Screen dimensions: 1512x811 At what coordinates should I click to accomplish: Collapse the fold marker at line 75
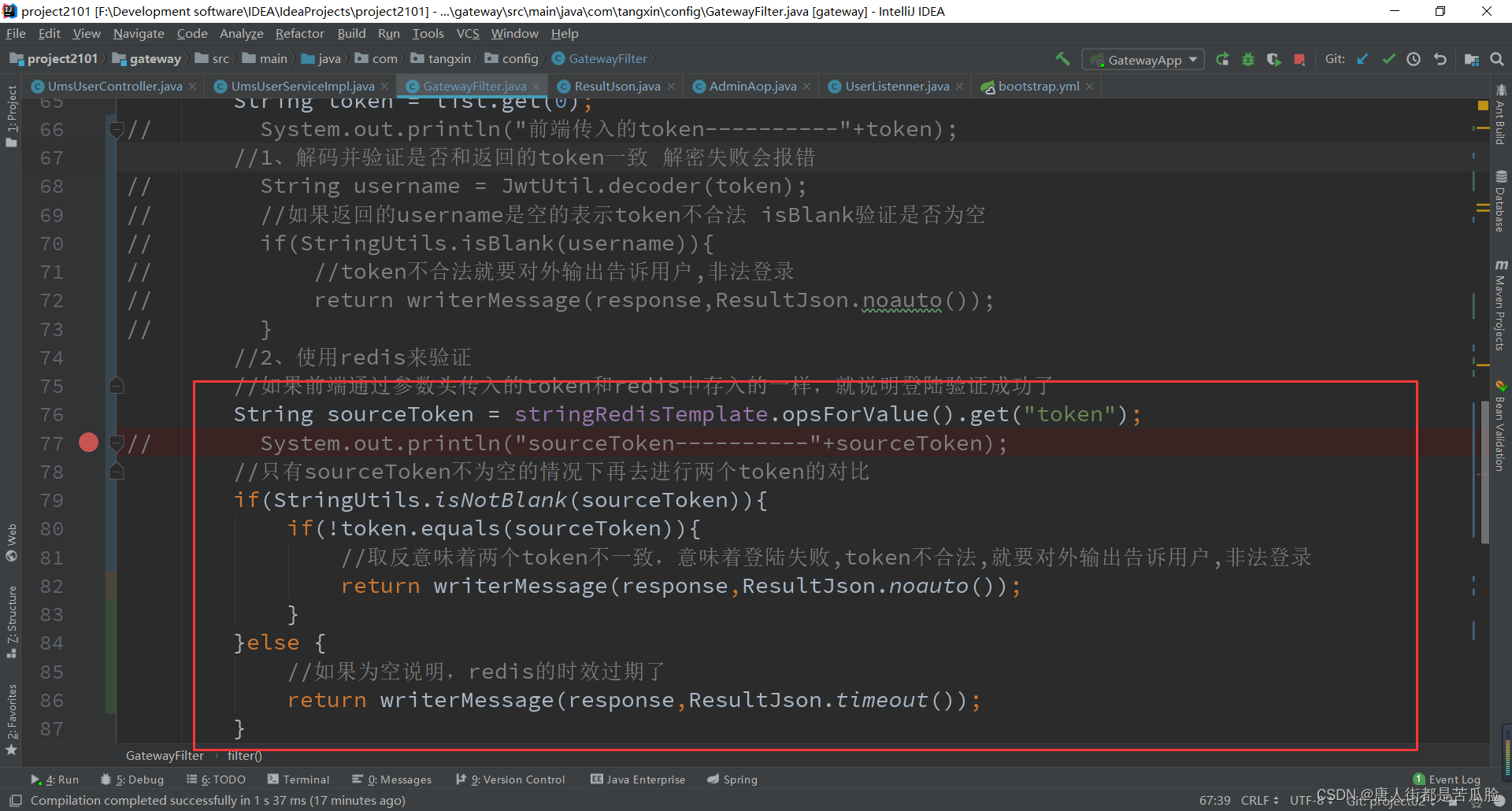coord(117,386)
